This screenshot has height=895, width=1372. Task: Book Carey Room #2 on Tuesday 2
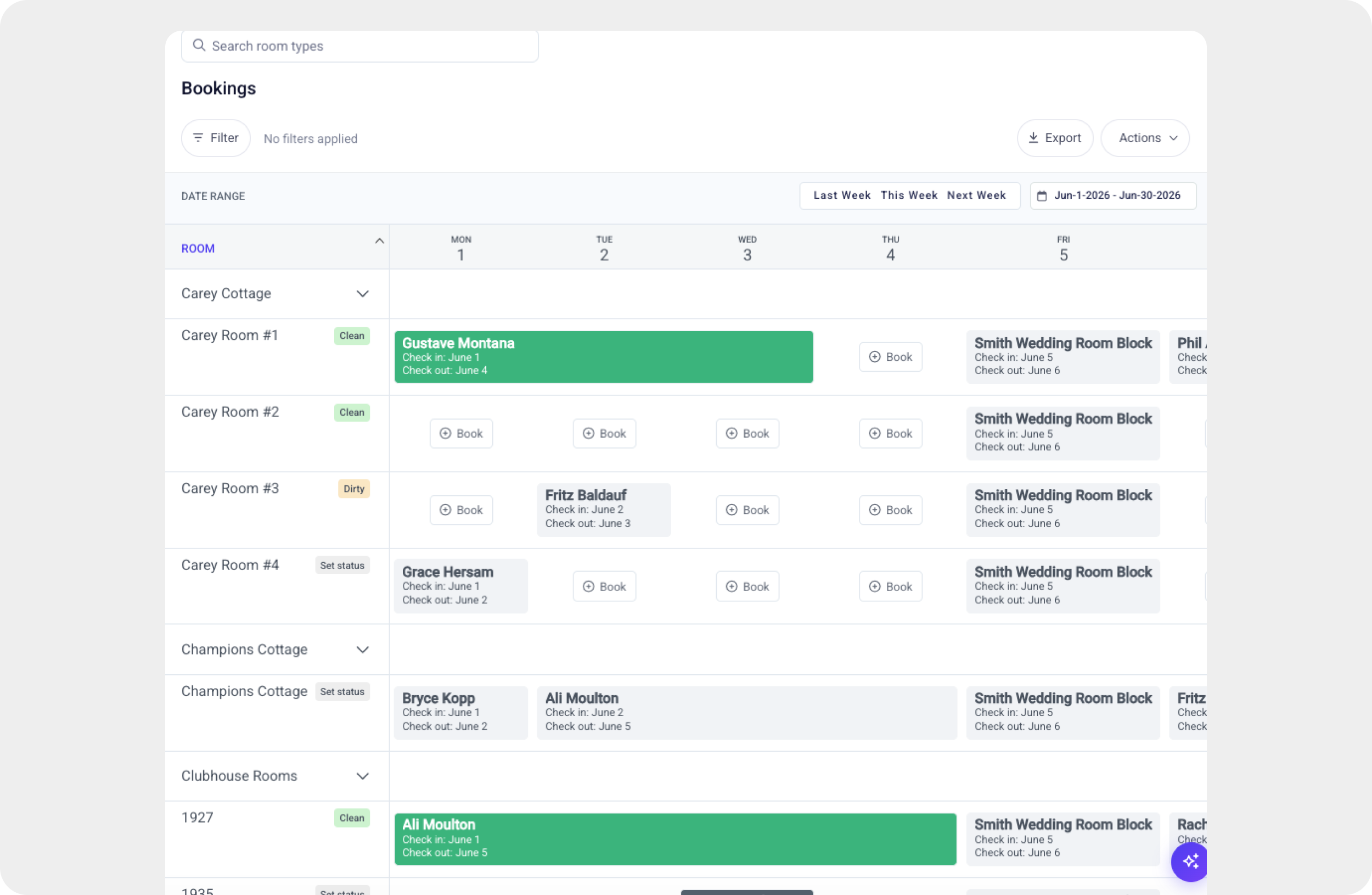pos(604,434)
